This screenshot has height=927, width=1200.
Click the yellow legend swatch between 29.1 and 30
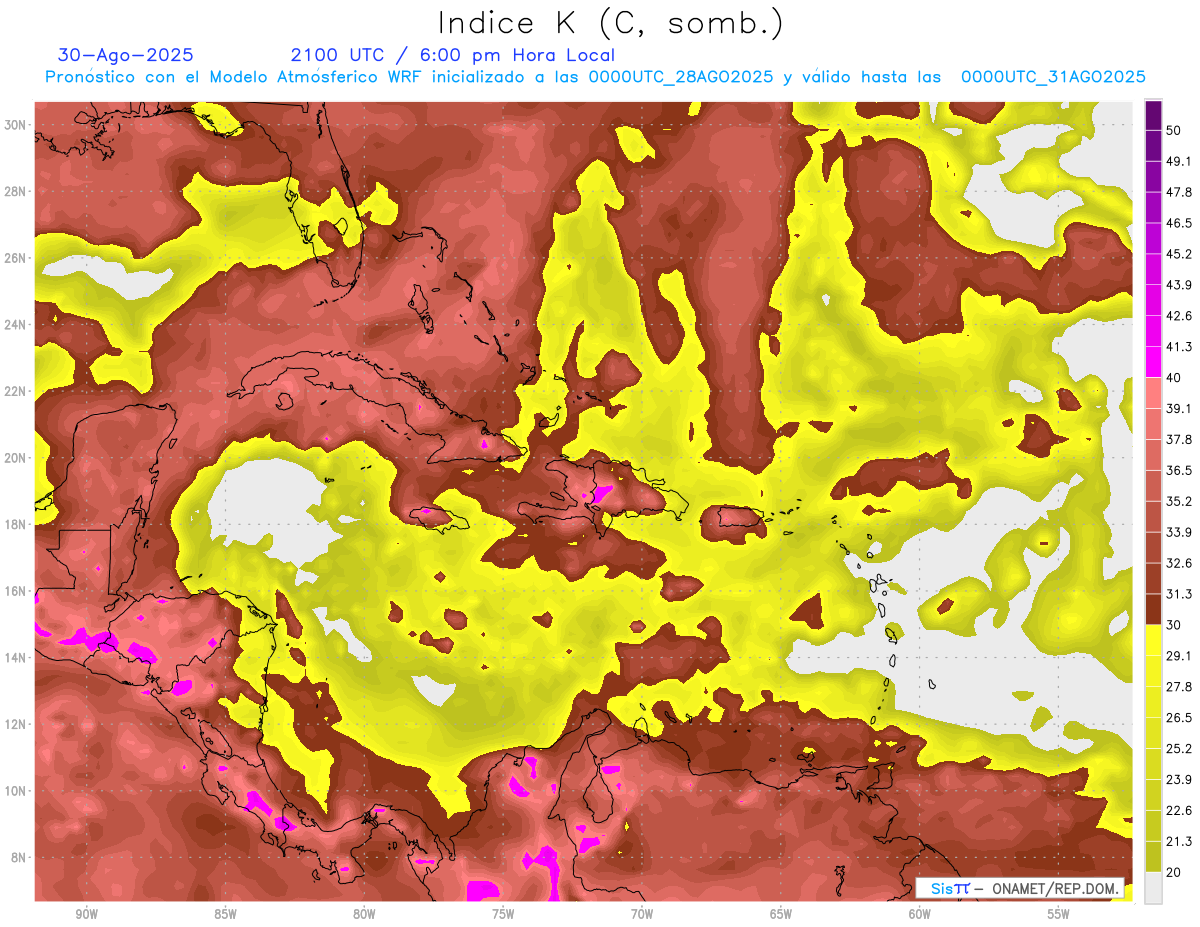point(1154,641)
